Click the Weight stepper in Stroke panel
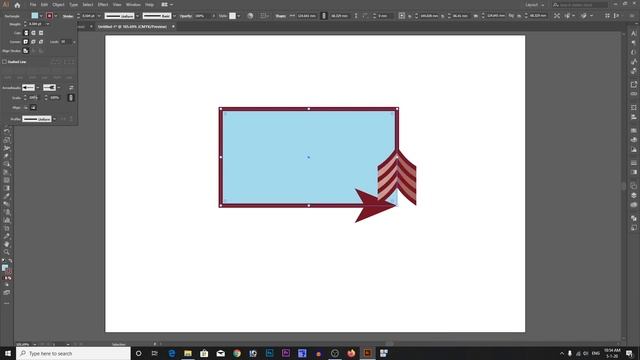Image resolution: width=640 pixels, height=360 pixels. coord(25,24)
